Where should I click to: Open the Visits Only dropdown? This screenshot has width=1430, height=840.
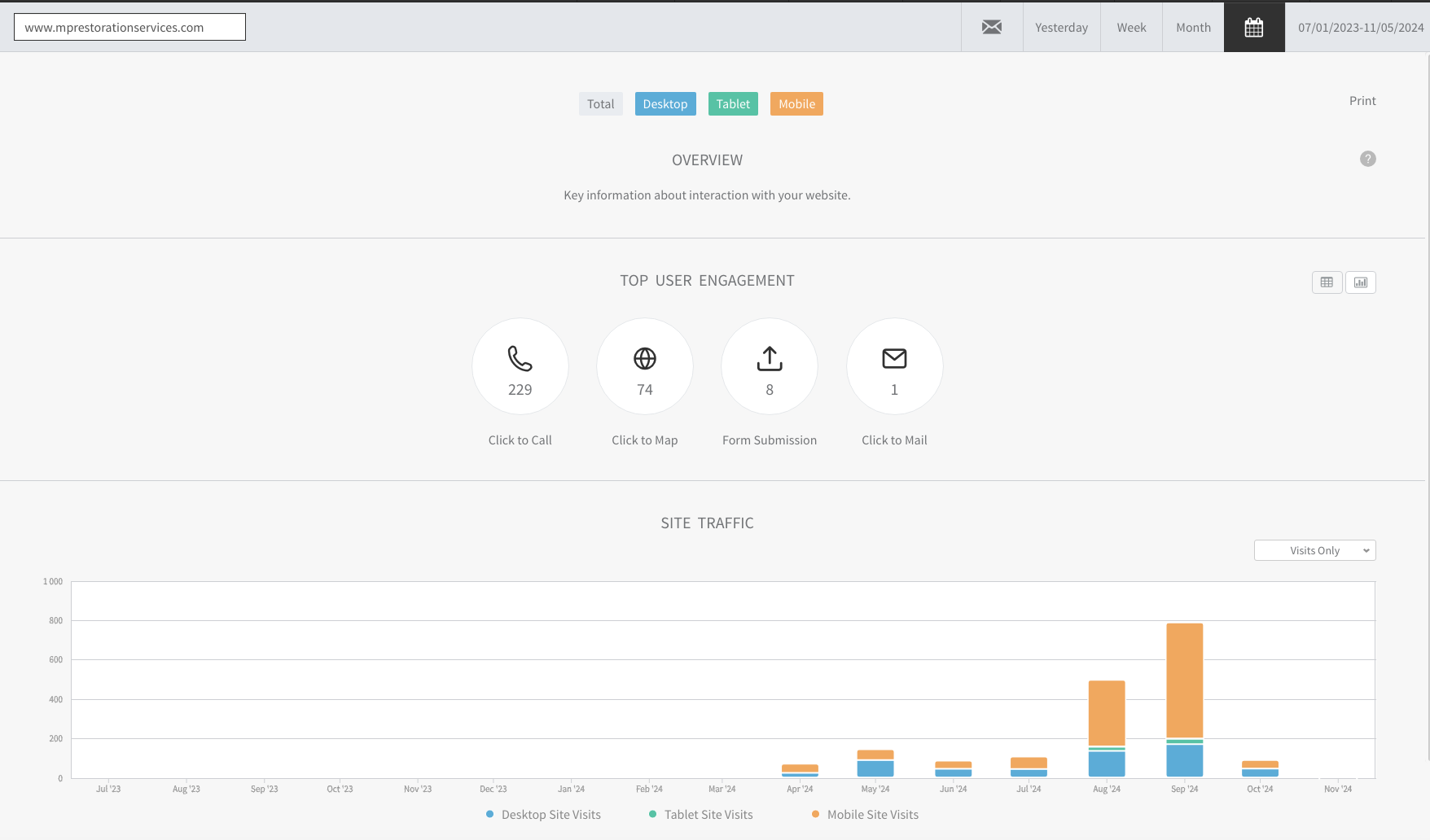pyautogui.click(x=1315, y=550)
